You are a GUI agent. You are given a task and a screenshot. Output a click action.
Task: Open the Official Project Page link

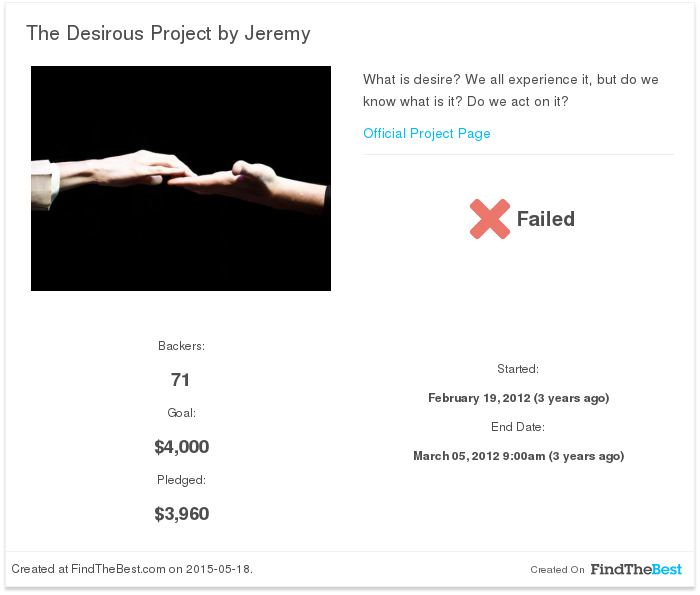click(427, 133)
